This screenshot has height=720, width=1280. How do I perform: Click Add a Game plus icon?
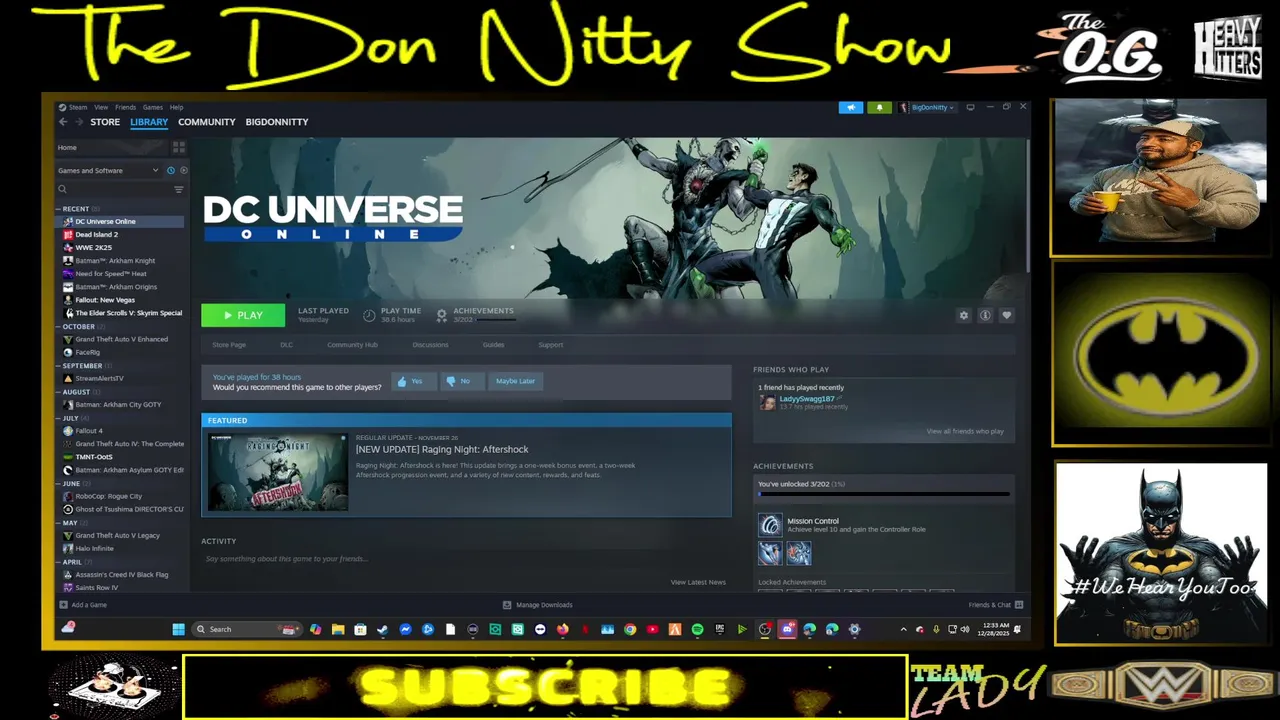pyautogui.click(x=64, y=605)
